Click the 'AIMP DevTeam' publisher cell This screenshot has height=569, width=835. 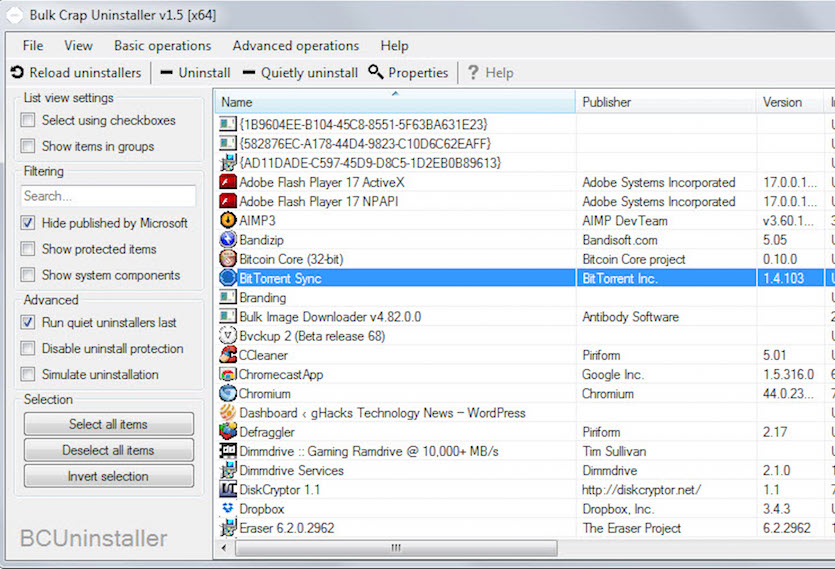pyautogui.click(x=625, y=221)
